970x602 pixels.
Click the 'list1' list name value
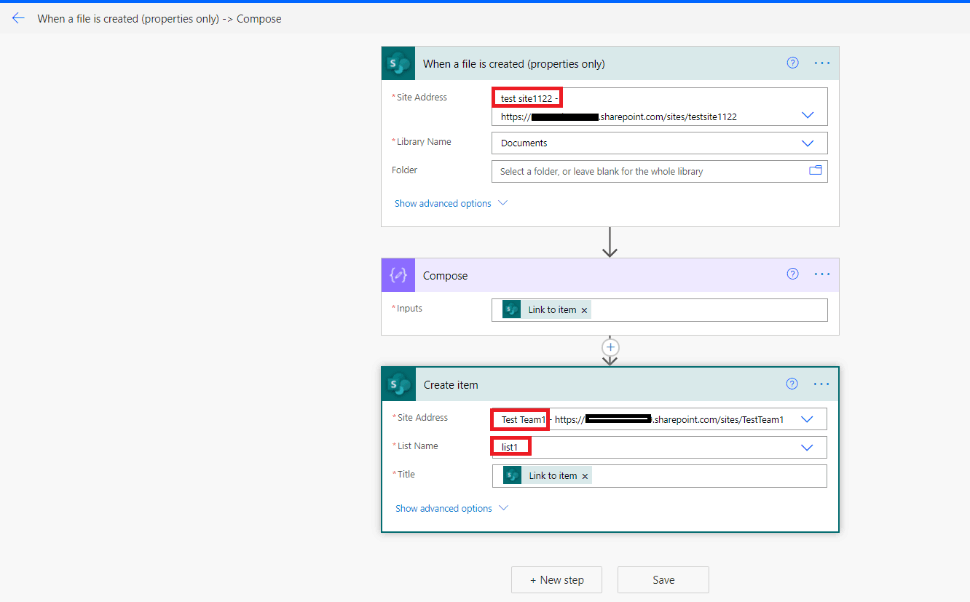click(x=509, y=447)
